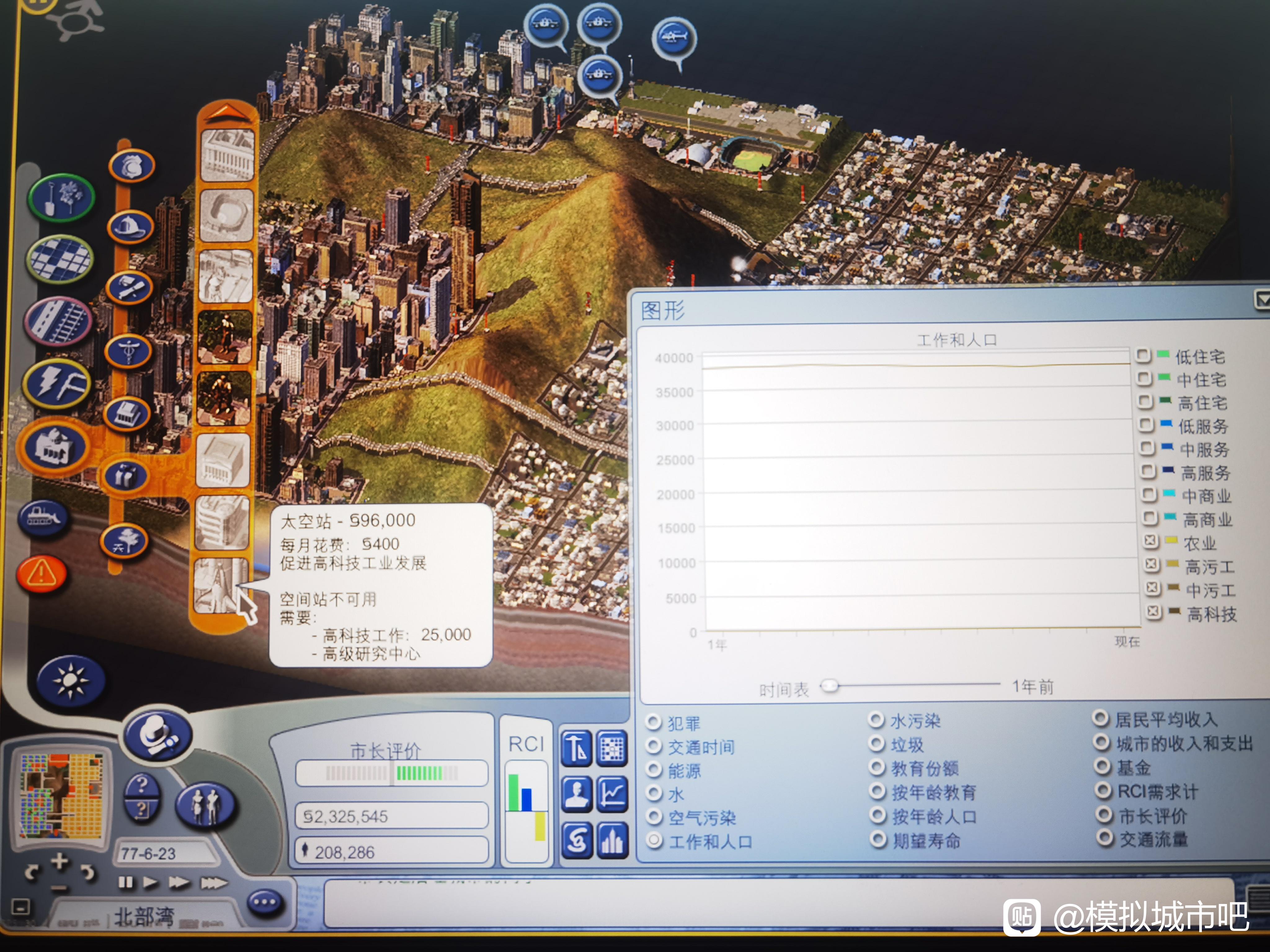Uncheck the 高科技 graph line checkbox
This screenshot has width=1270, height=952.
pyautogui.click(x=1153, y=612)
